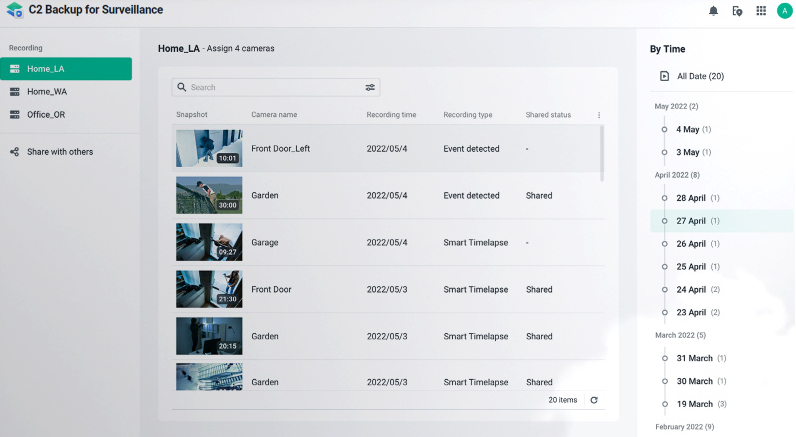Click the task list icon in header
The width and height of the screenshot is (796, 437).
pyautogui.click(x=737, y=11)
